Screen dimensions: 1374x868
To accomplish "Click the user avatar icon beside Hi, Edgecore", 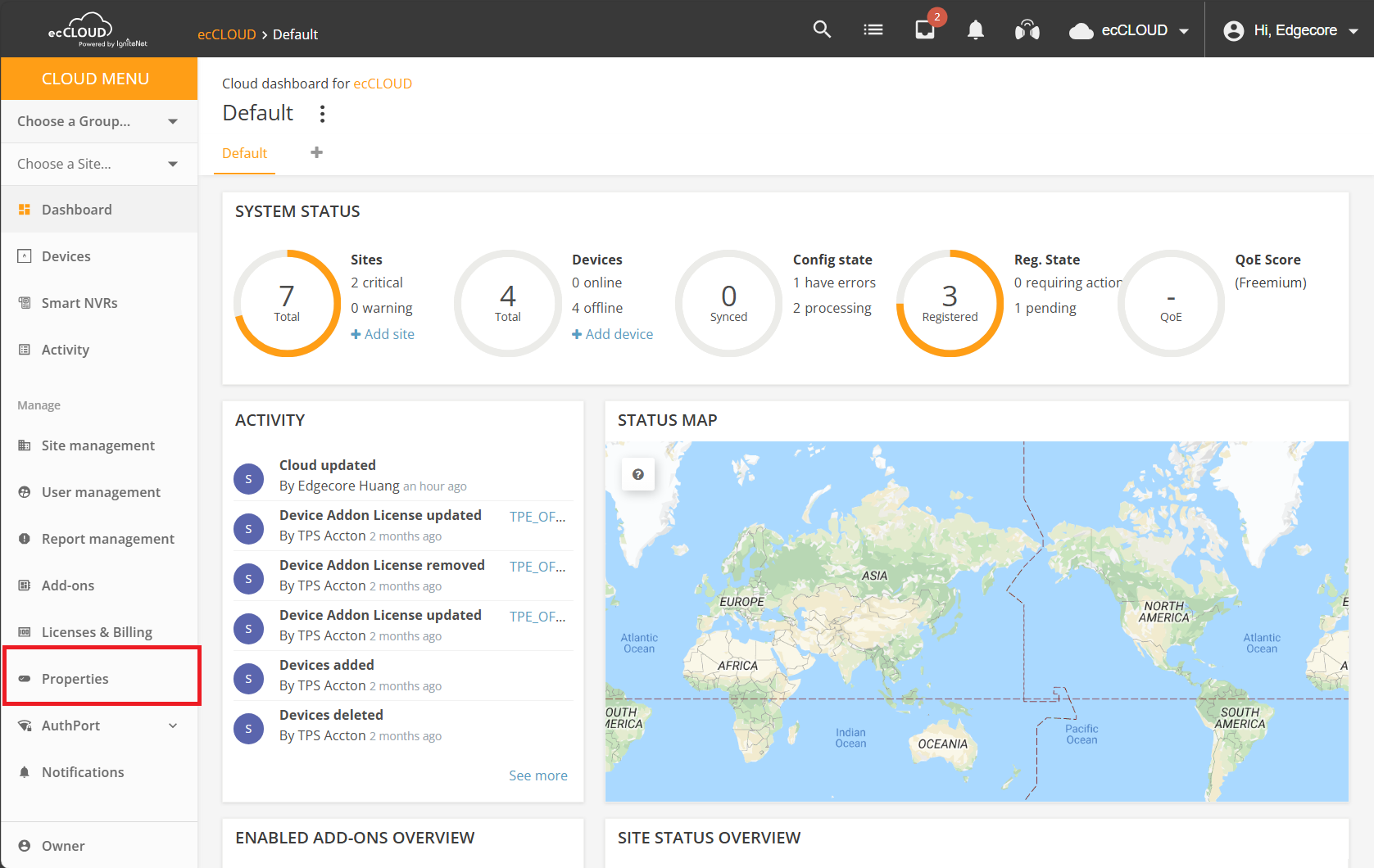I will point(1233,31).
